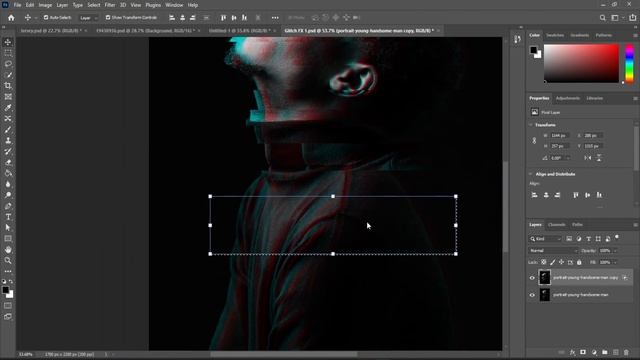Select the Path Selection tool
Screen dimensions: 640x360
pyautogui.click(x=8, y=228)
